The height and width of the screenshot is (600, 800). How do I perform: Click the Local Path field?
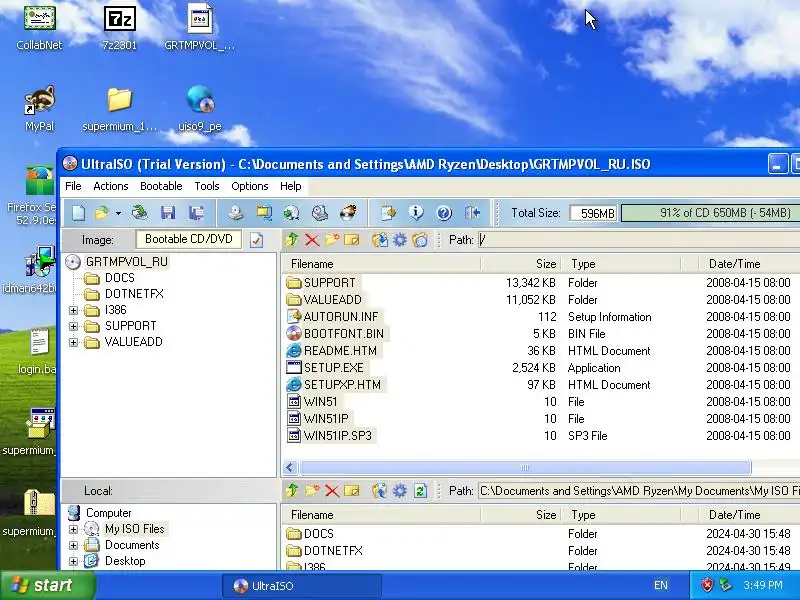[x=639, y=491]
